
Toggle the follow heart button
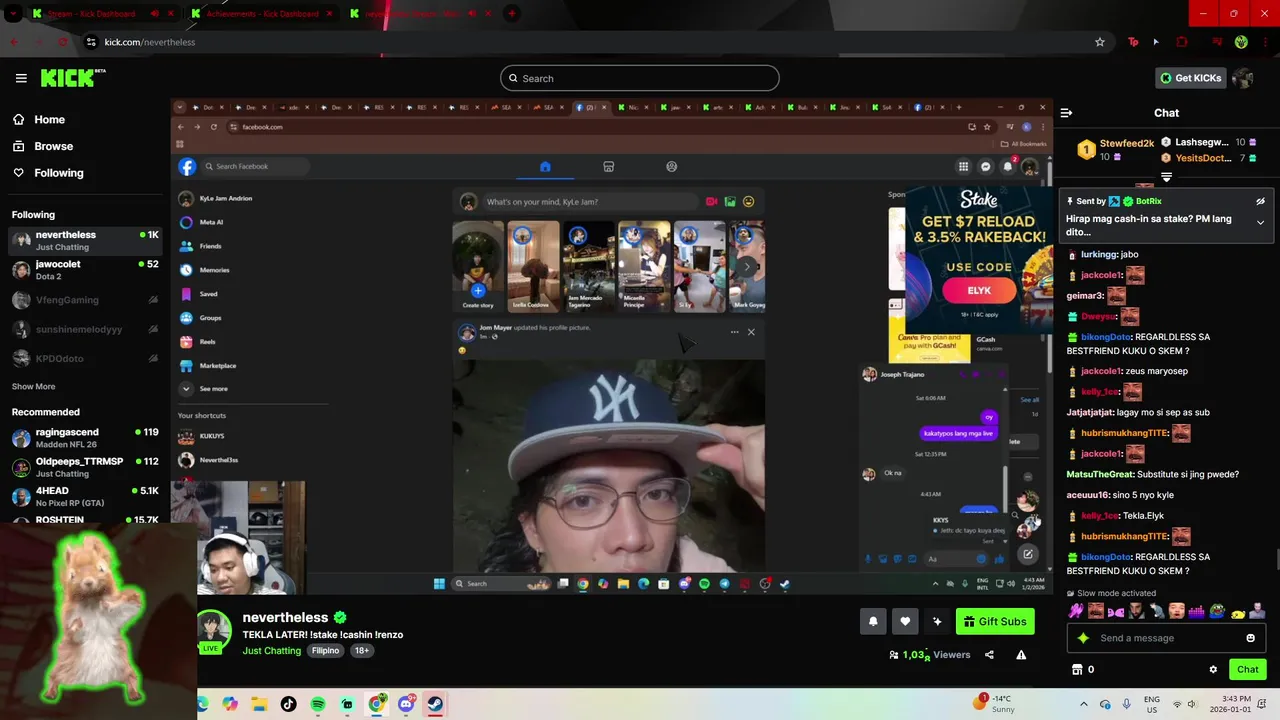(x=905, y=621)
